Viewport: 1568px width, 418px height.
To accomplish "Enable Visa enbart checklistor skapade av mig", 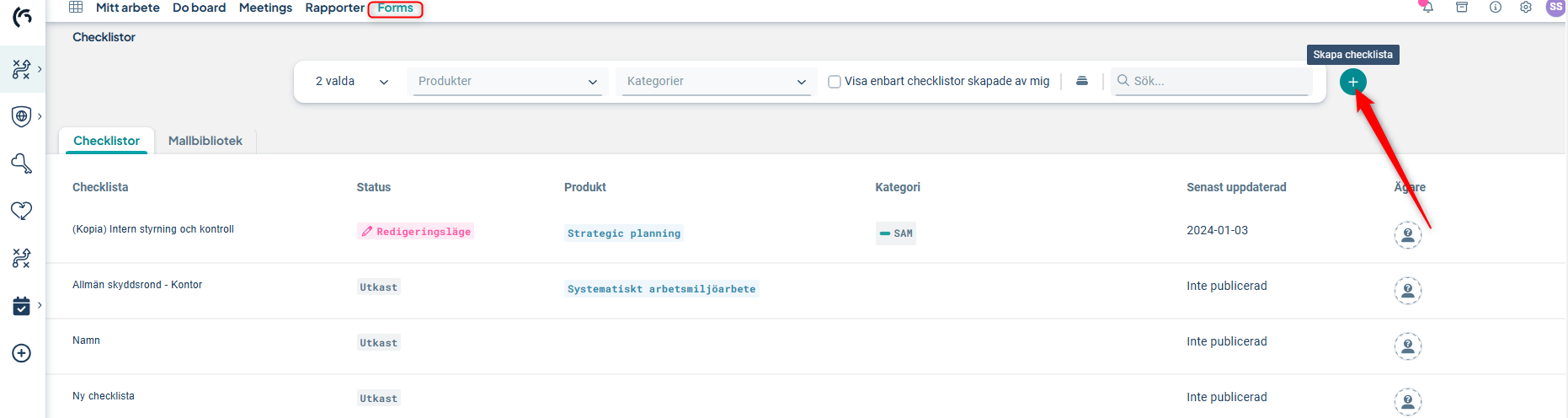I will pyautogui.click(x=835, y=82).
